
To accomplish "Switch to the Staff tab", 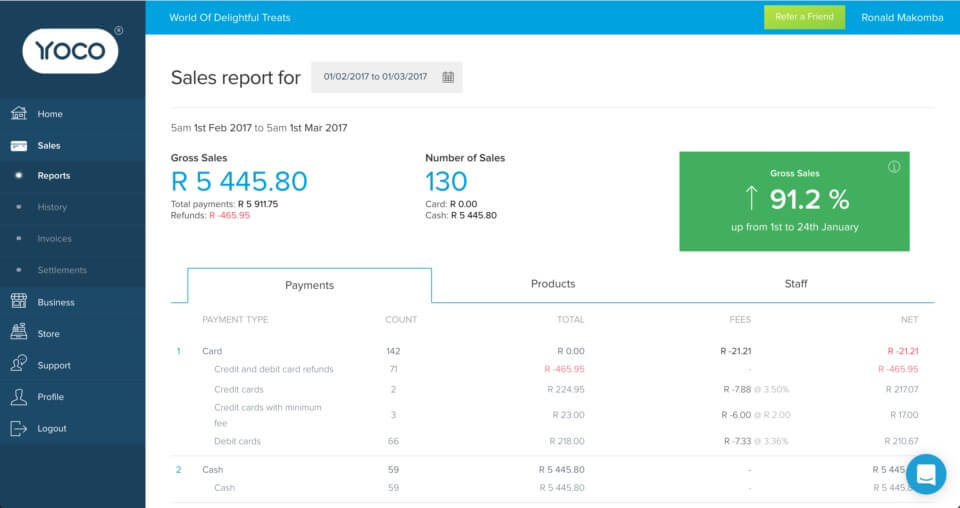I will point(796,284).
